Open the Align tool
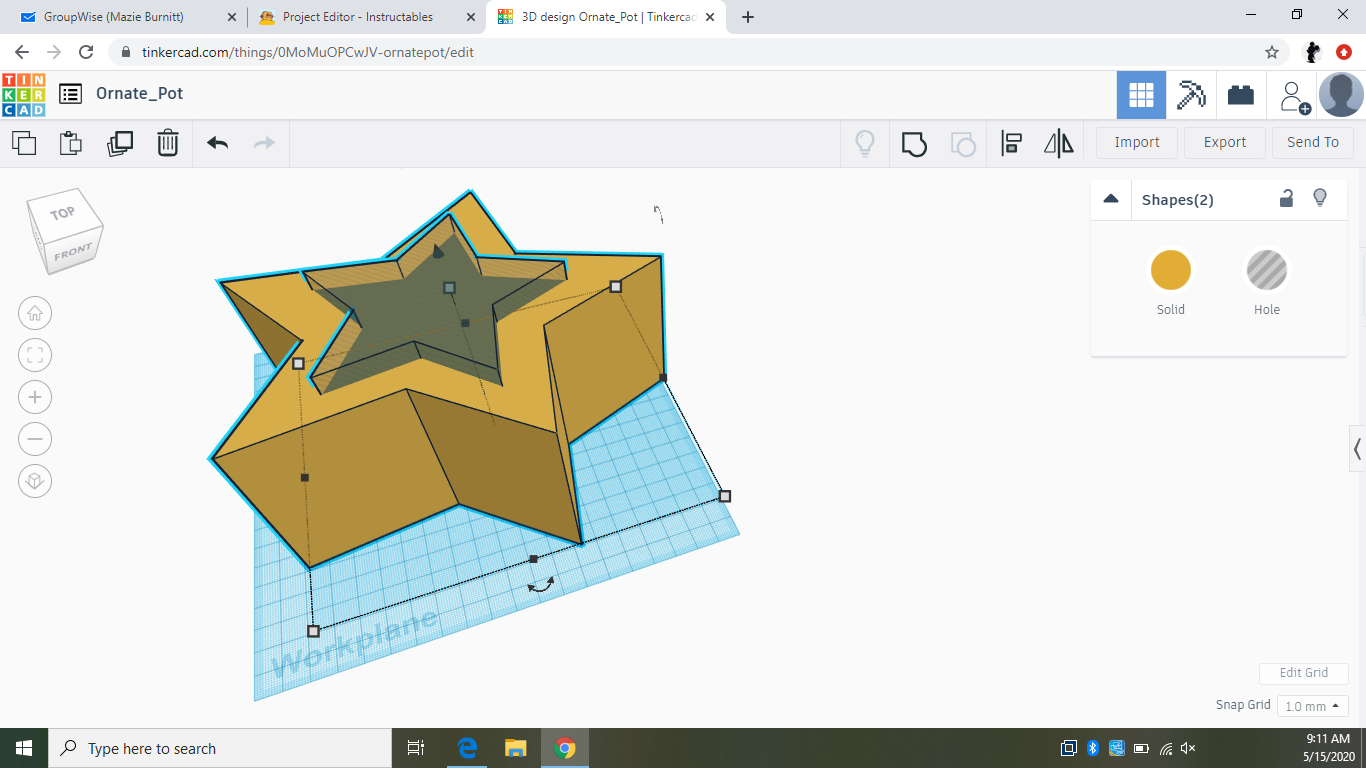 [1011, 143]
